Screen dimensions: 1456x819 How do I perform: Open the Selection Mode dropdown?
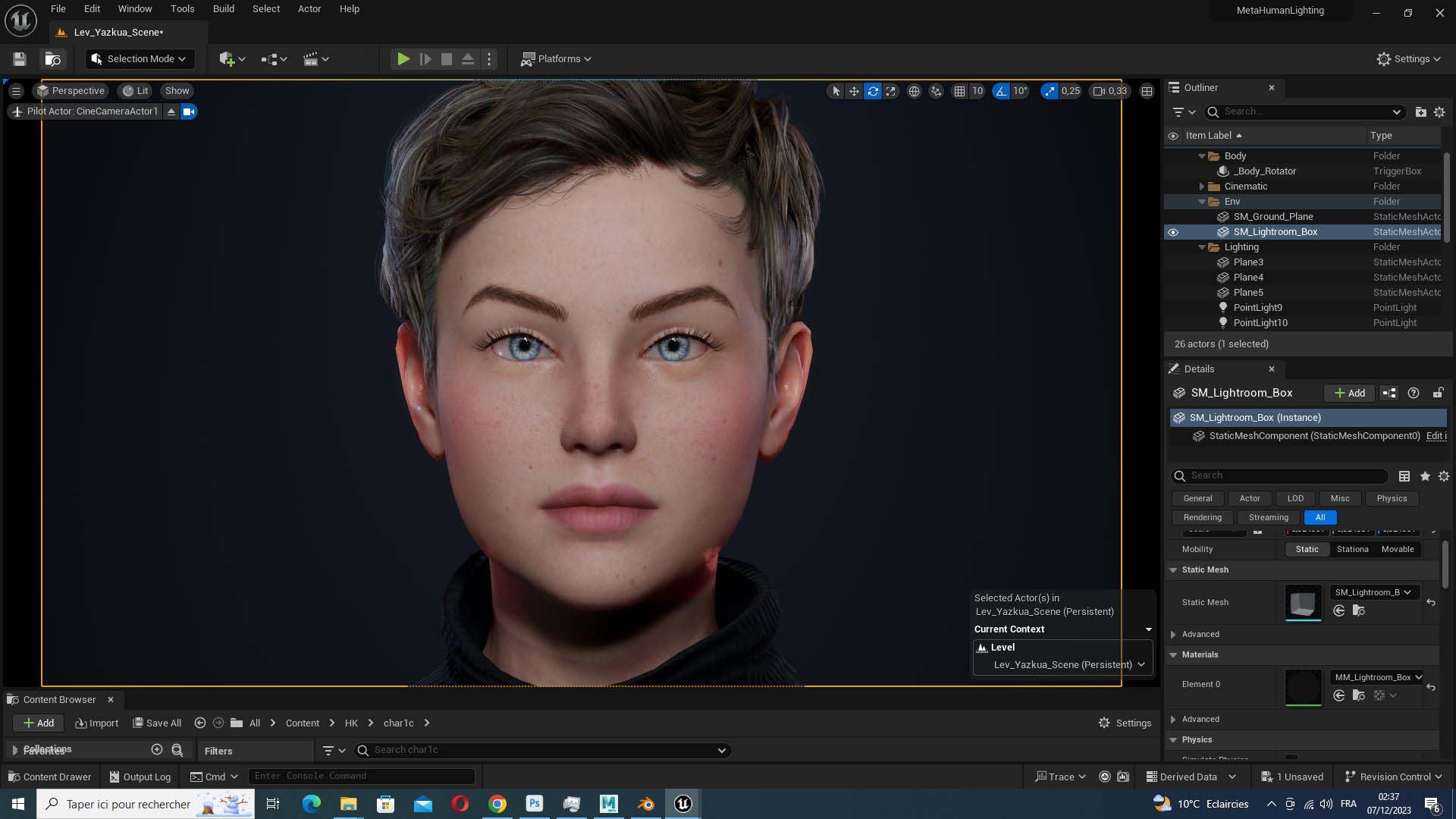click(140, 58)
